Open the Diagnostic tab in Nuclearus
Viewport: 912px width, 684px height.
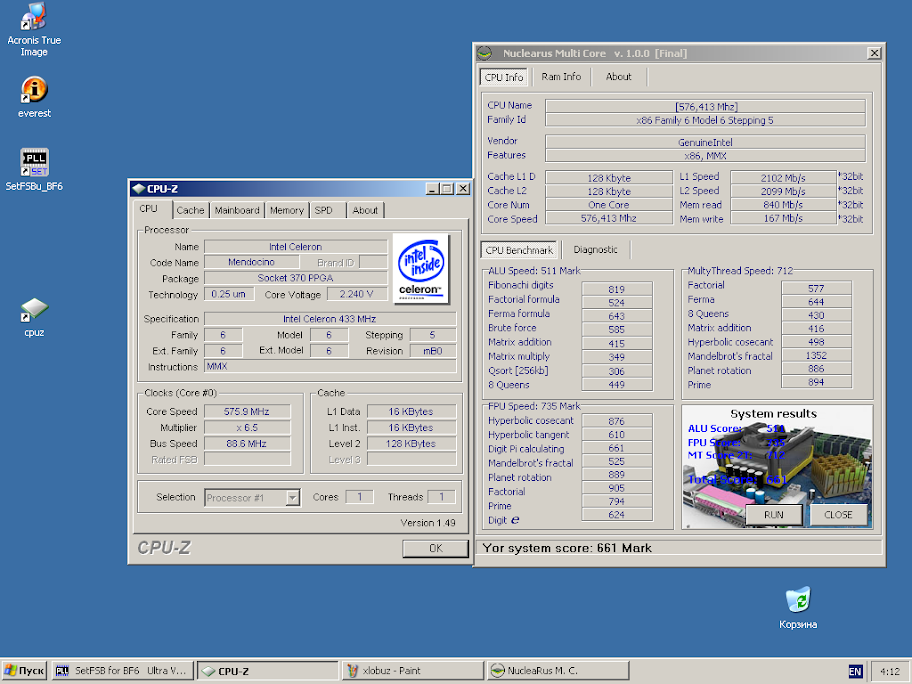click(x=596, y=250)
